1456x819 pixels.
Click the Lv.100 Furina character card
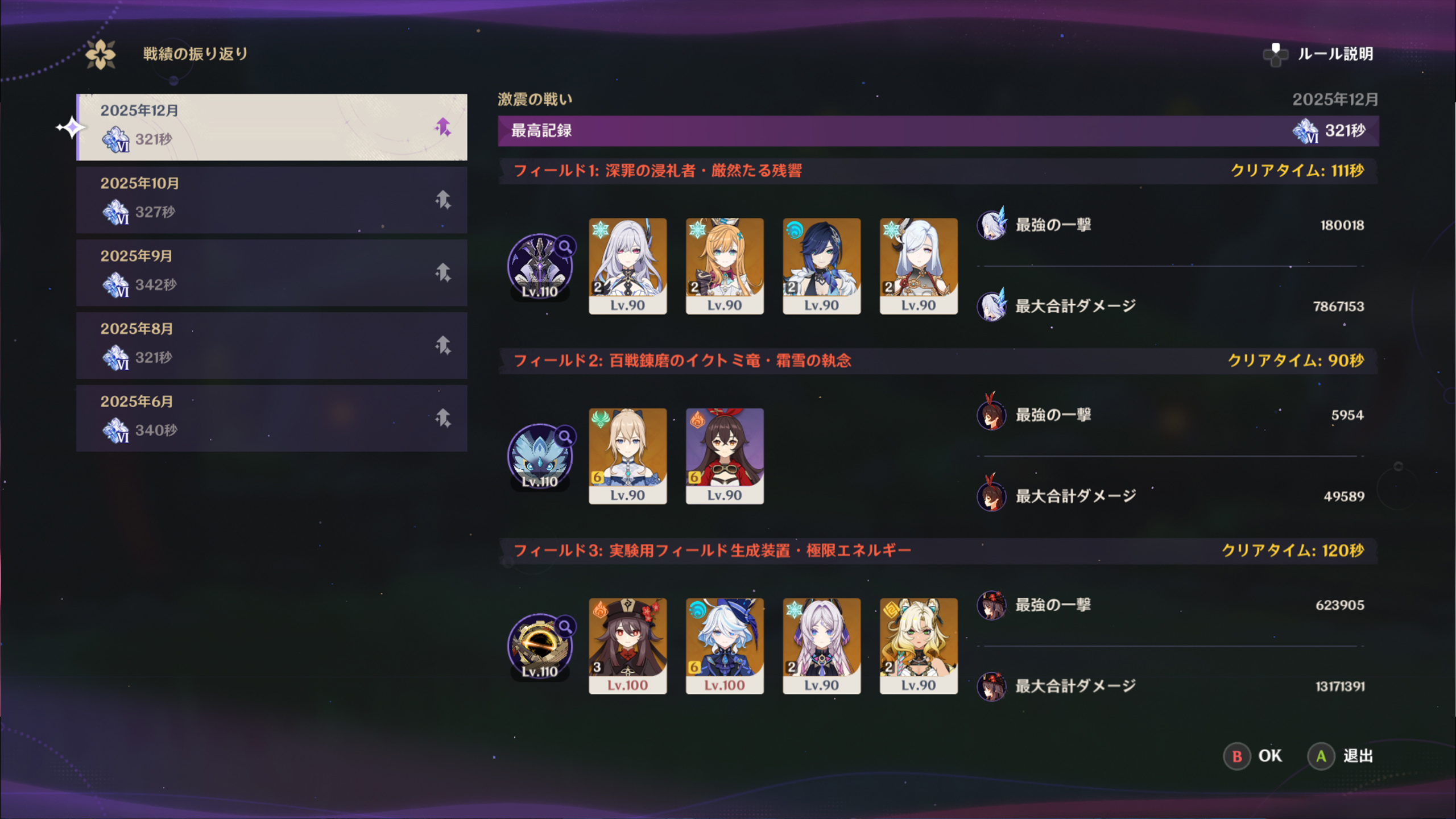point(725,646)
